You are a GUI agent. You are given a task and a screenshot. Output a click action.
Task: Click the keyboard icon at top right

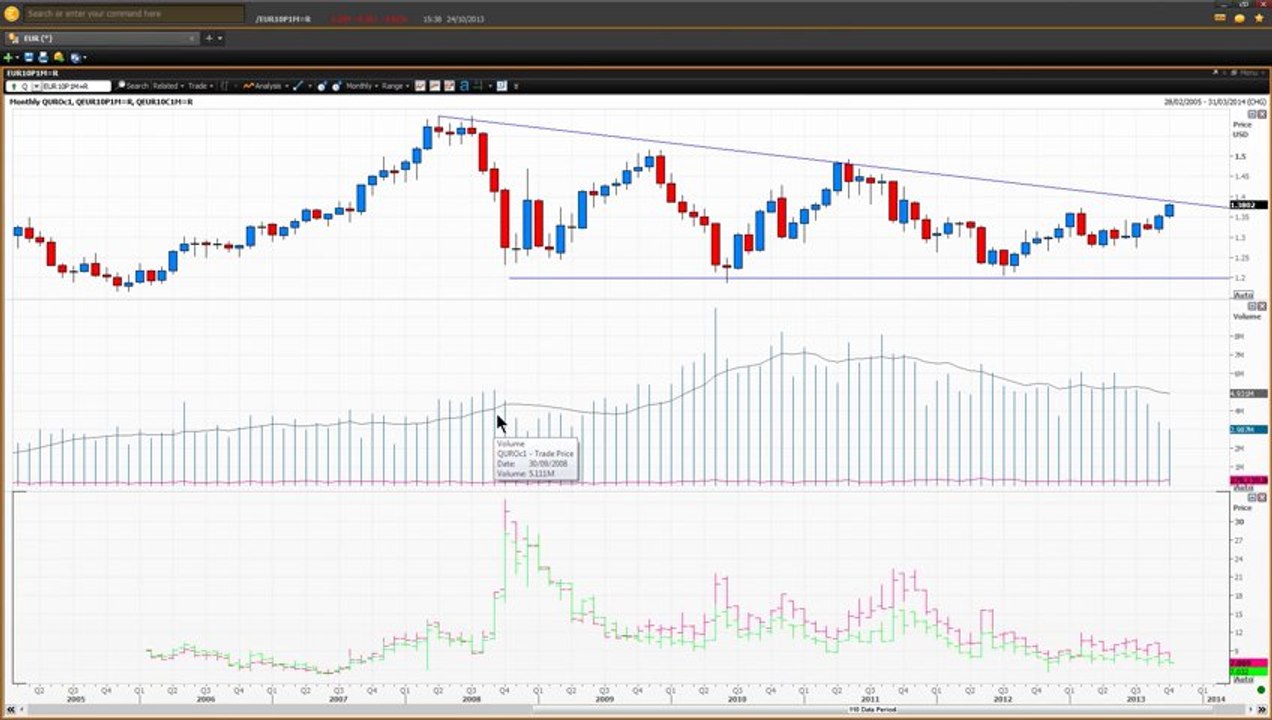(x=1220, y=18)
